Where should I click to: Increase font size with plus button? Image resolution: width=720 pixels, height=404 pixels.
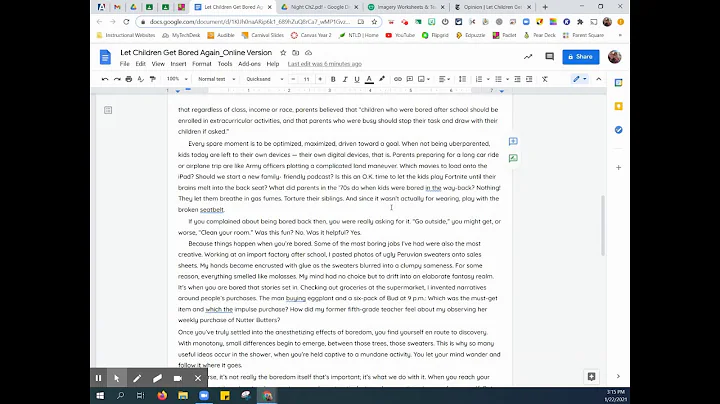click(320, 79)
